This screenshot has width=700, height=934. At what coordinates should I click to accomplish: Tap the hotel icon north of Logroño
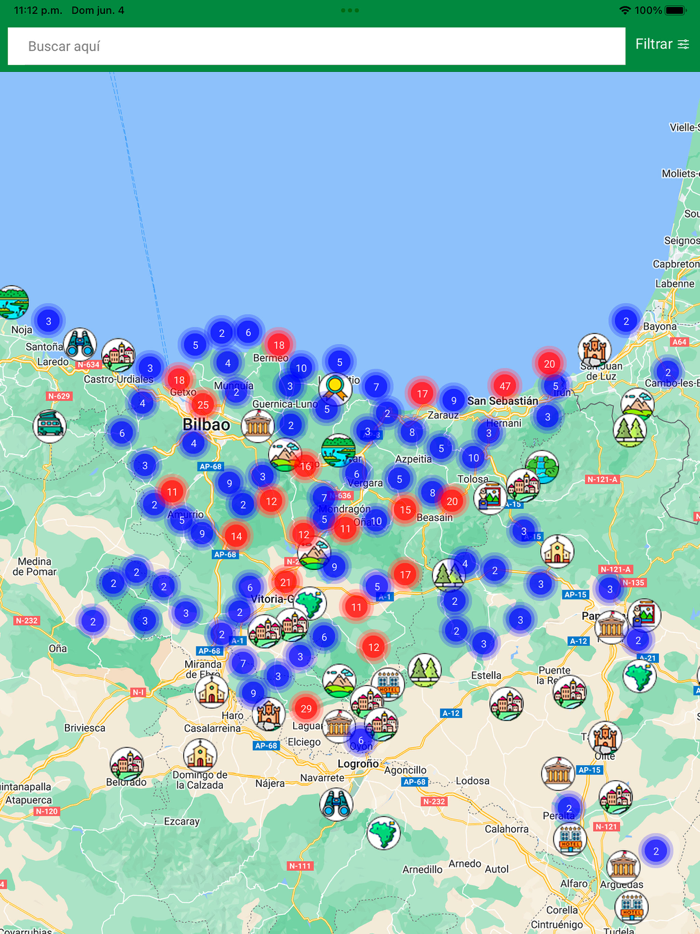point(388,683)
